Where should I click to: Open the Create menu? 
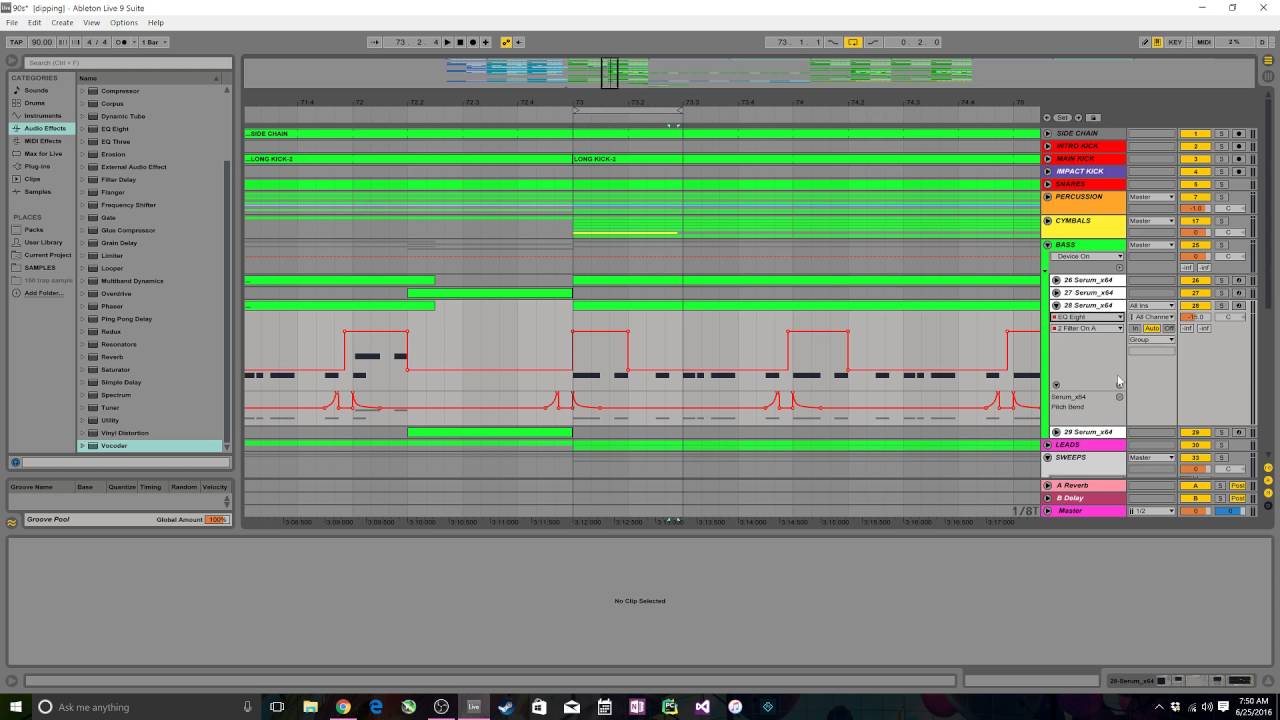pos(62,22)
